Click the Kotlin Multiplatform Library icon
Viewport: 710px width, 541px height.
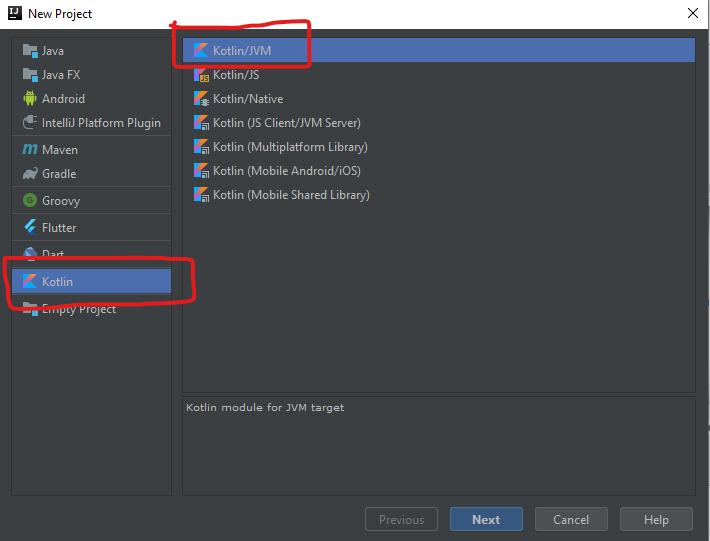(x=201, y=147)
